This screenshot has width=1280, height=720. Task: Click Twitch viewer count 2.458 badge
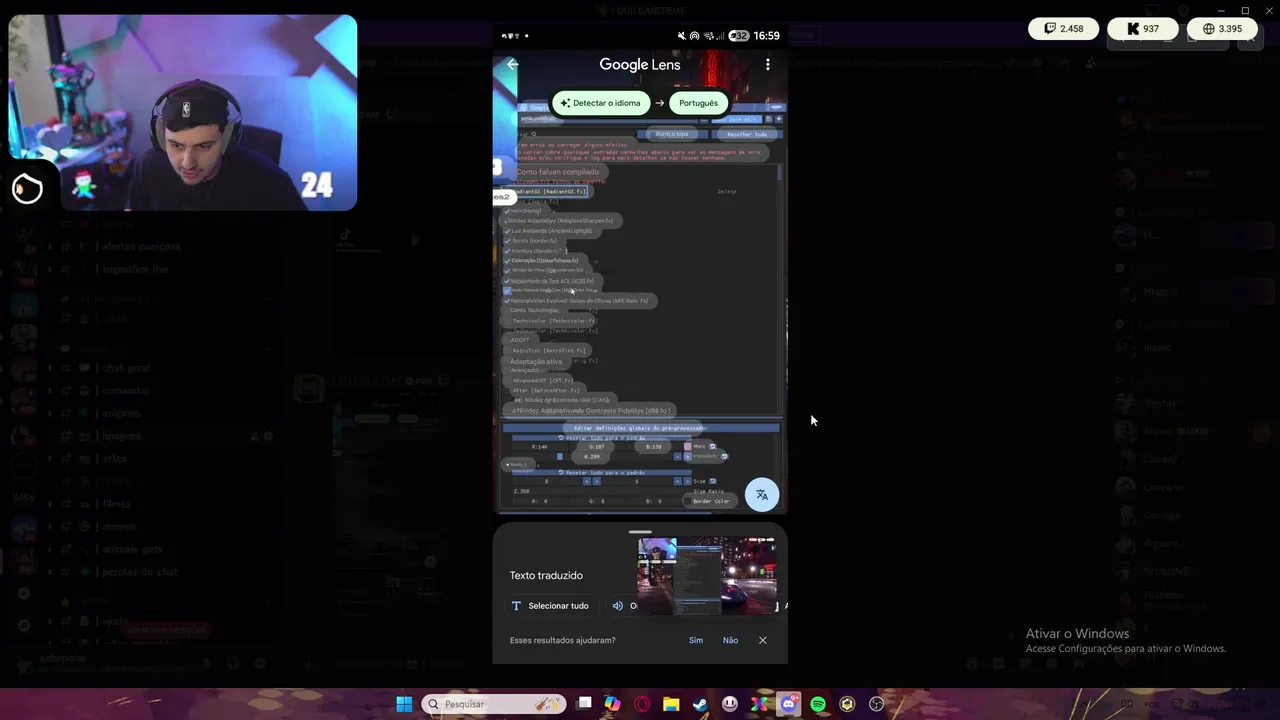(1064, 29)
